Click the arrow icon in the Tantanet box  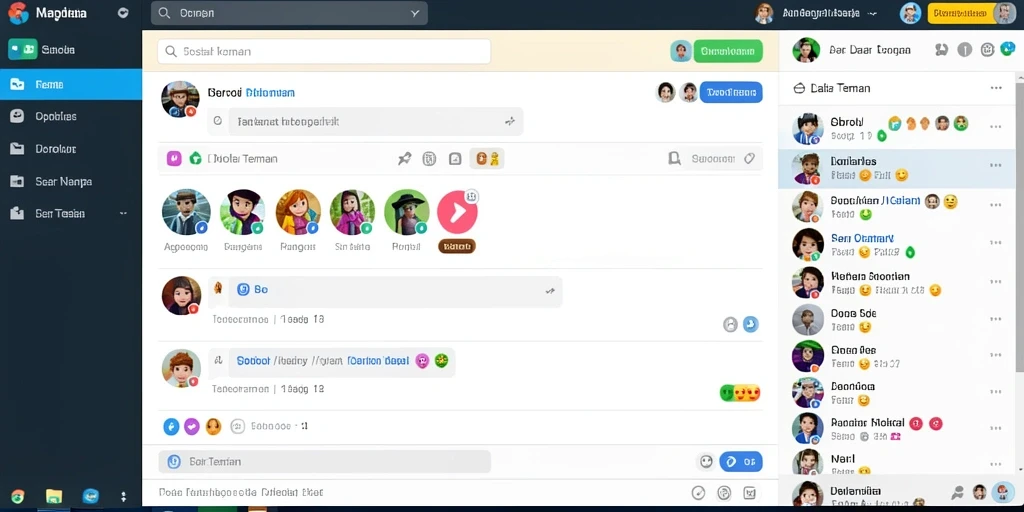pos(510,121)
